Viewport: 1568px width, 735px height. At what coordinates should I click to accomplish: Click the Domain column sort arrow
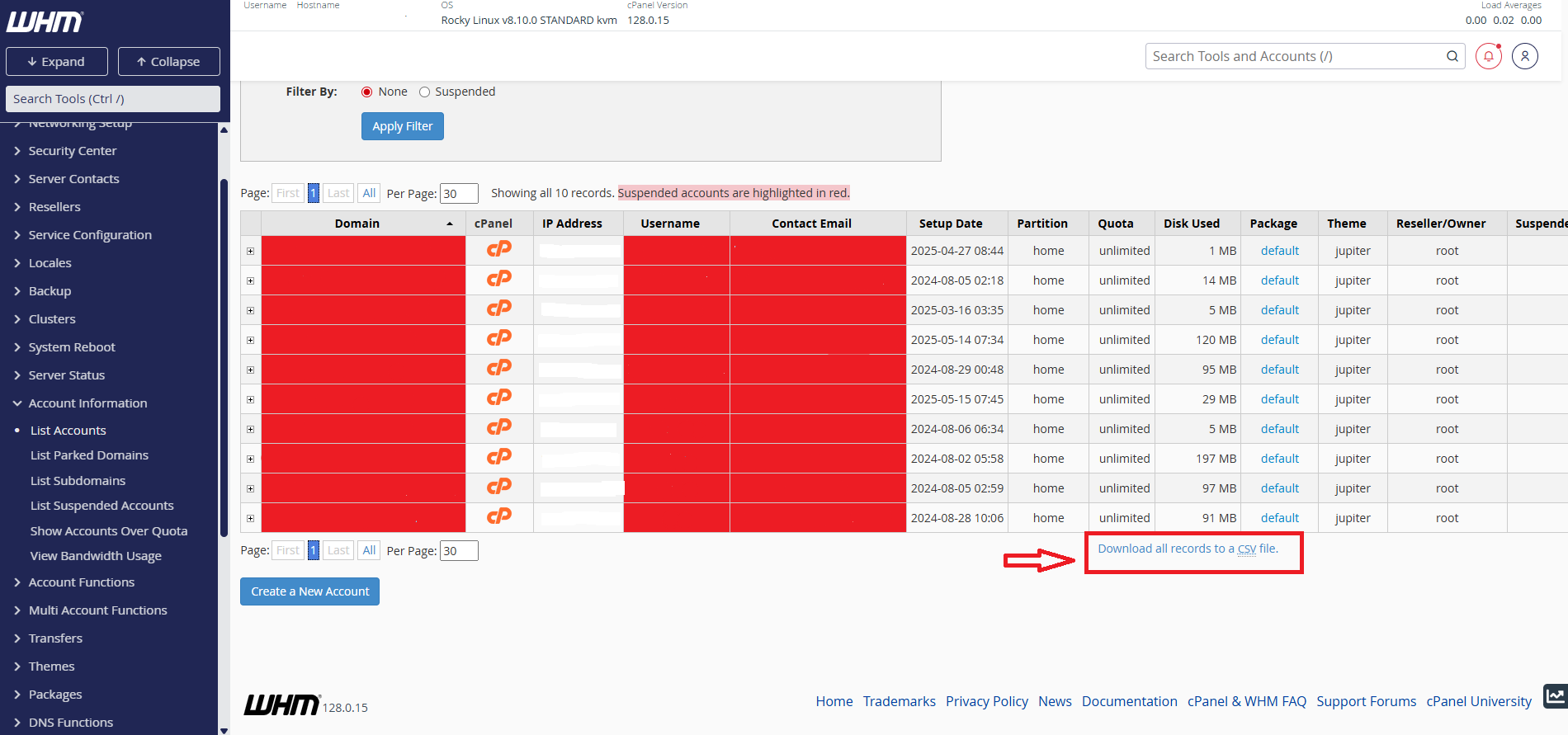[450, 224]
